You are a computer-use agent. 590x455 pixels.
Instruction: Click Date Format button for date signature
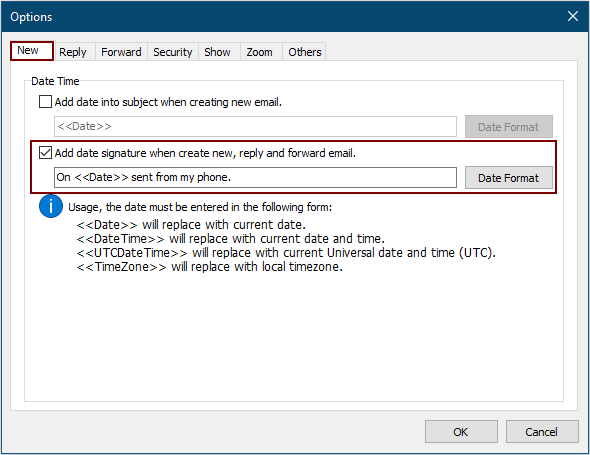[x=508, y=178]
